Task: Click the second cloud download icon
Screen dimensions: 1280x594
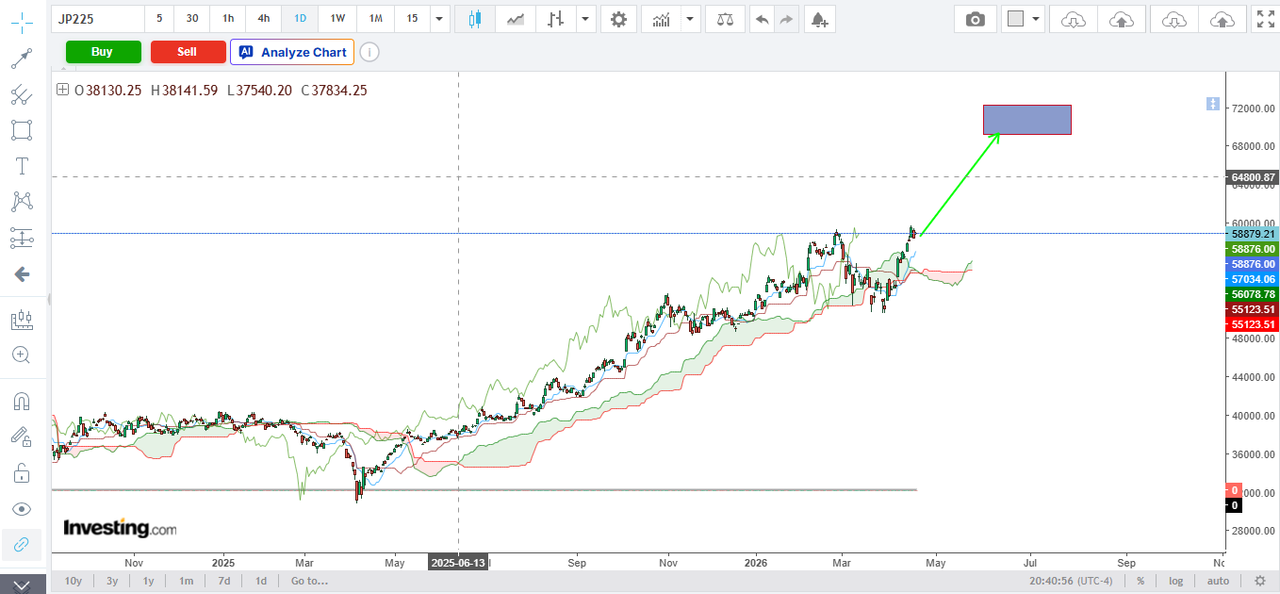Action: point(1174,19)
